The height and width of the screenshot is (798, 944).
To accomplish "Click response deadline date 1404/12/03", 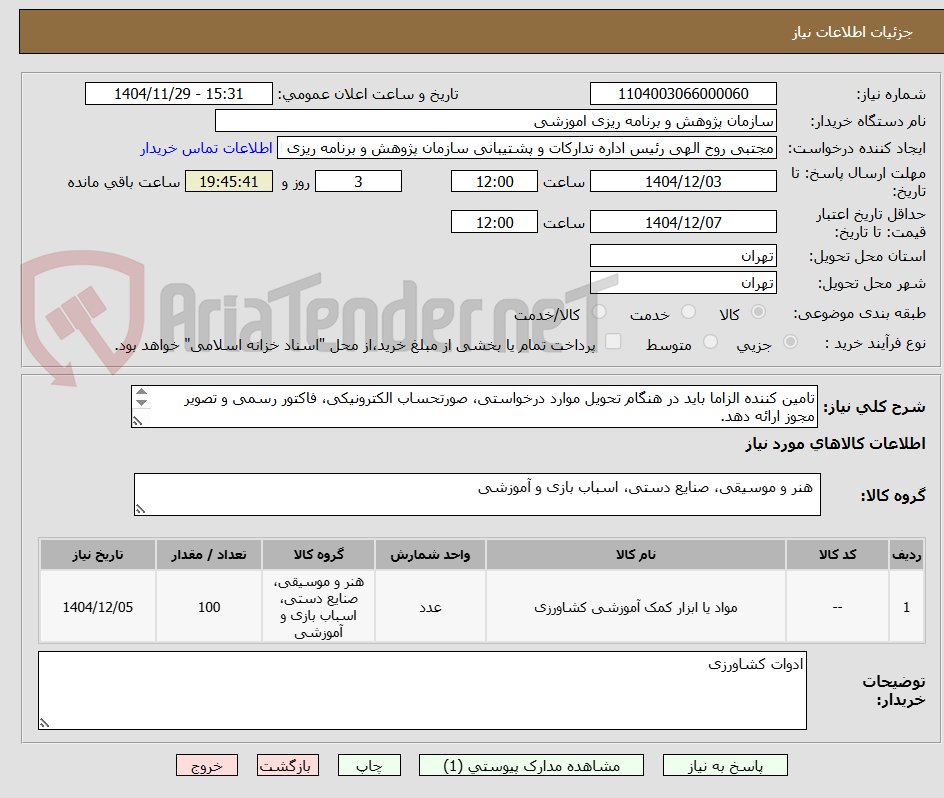I will pyautogui.click(x=683, y=181).
